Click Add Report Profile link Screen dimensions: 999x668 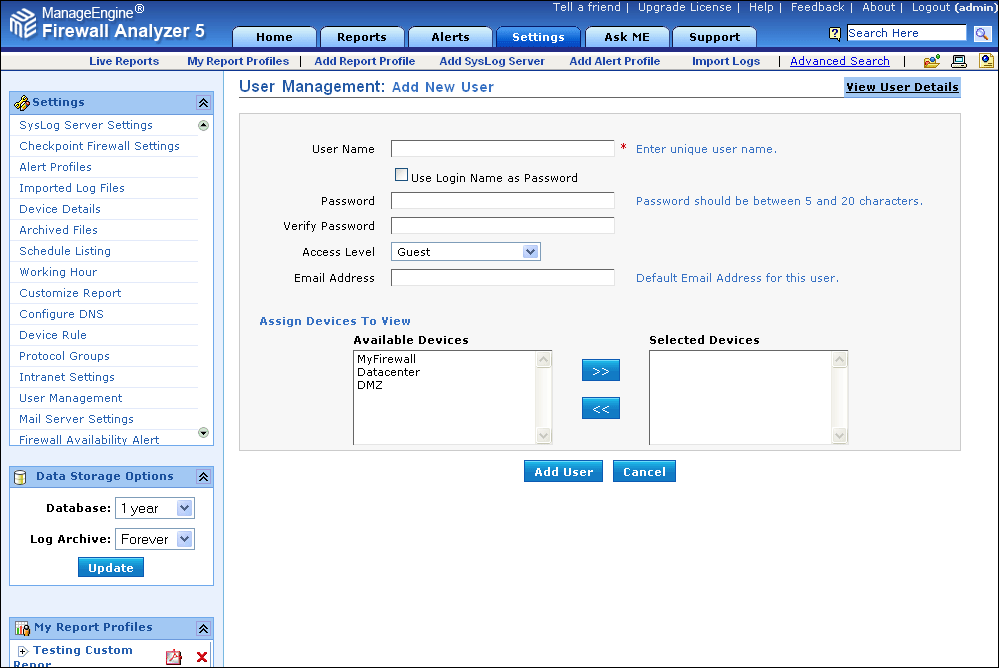pyautogui.click(x=364, y=61)
